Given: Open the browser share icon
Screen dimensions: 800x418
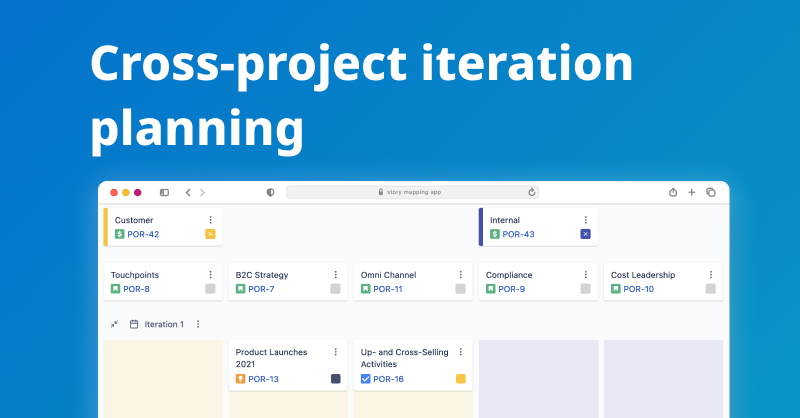Looking at the screenshot, I should 673,192.
